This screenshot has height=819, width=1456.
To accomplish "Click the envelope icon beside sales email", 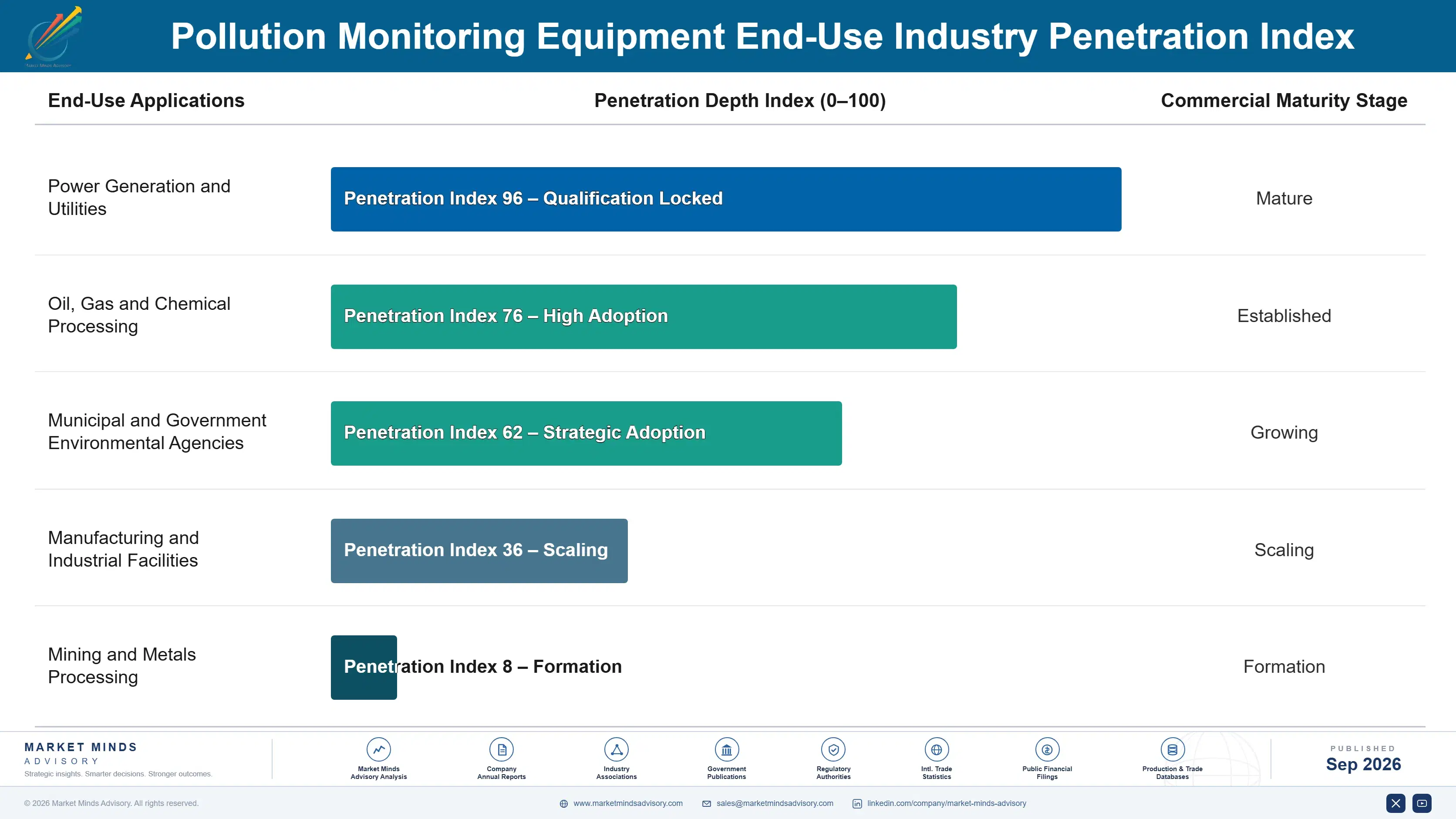I will 707,804.
